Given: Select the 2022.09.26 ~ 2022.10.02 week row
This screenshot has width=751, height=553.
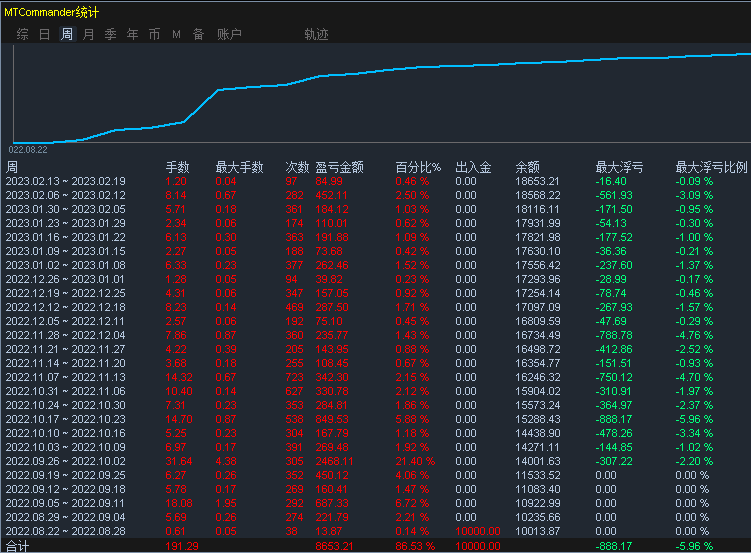Looking at the screenshot, I should click(376, 461).
